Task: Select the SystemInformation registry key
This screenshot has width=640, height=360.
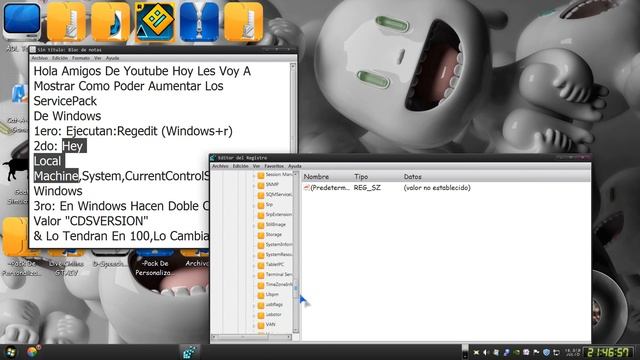Action: tap(279, 245)
